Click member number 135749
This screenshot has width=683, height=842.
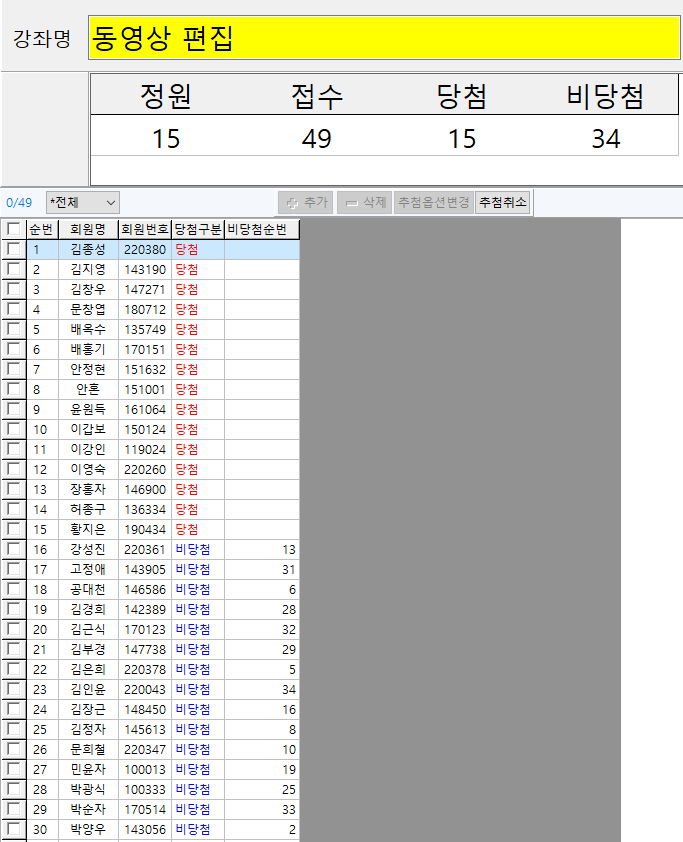click(145, 330)
